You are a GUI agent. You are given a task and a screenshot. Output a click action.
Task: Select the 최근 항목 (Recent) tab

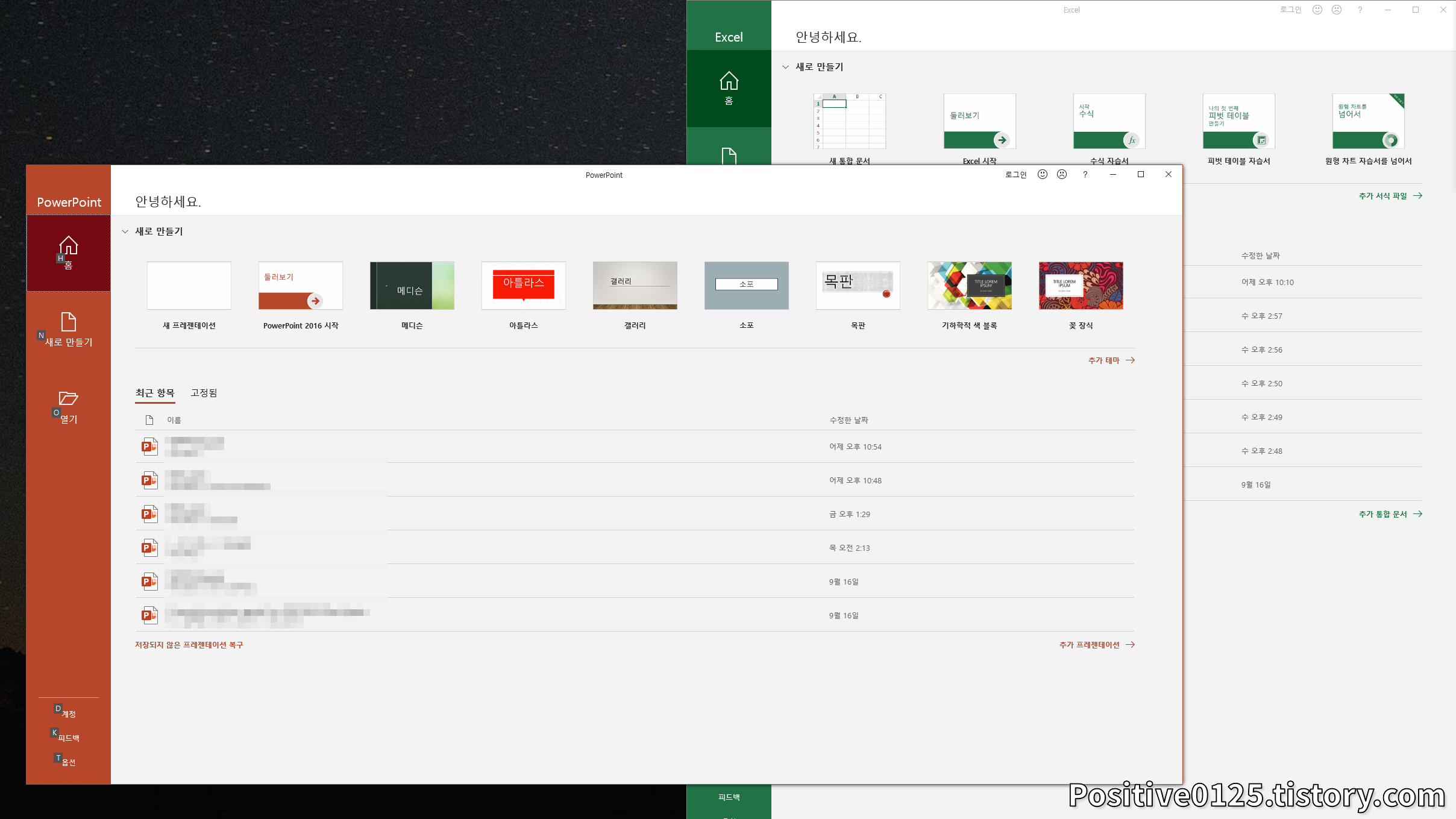pyautogui.click(x=155, y=393)
